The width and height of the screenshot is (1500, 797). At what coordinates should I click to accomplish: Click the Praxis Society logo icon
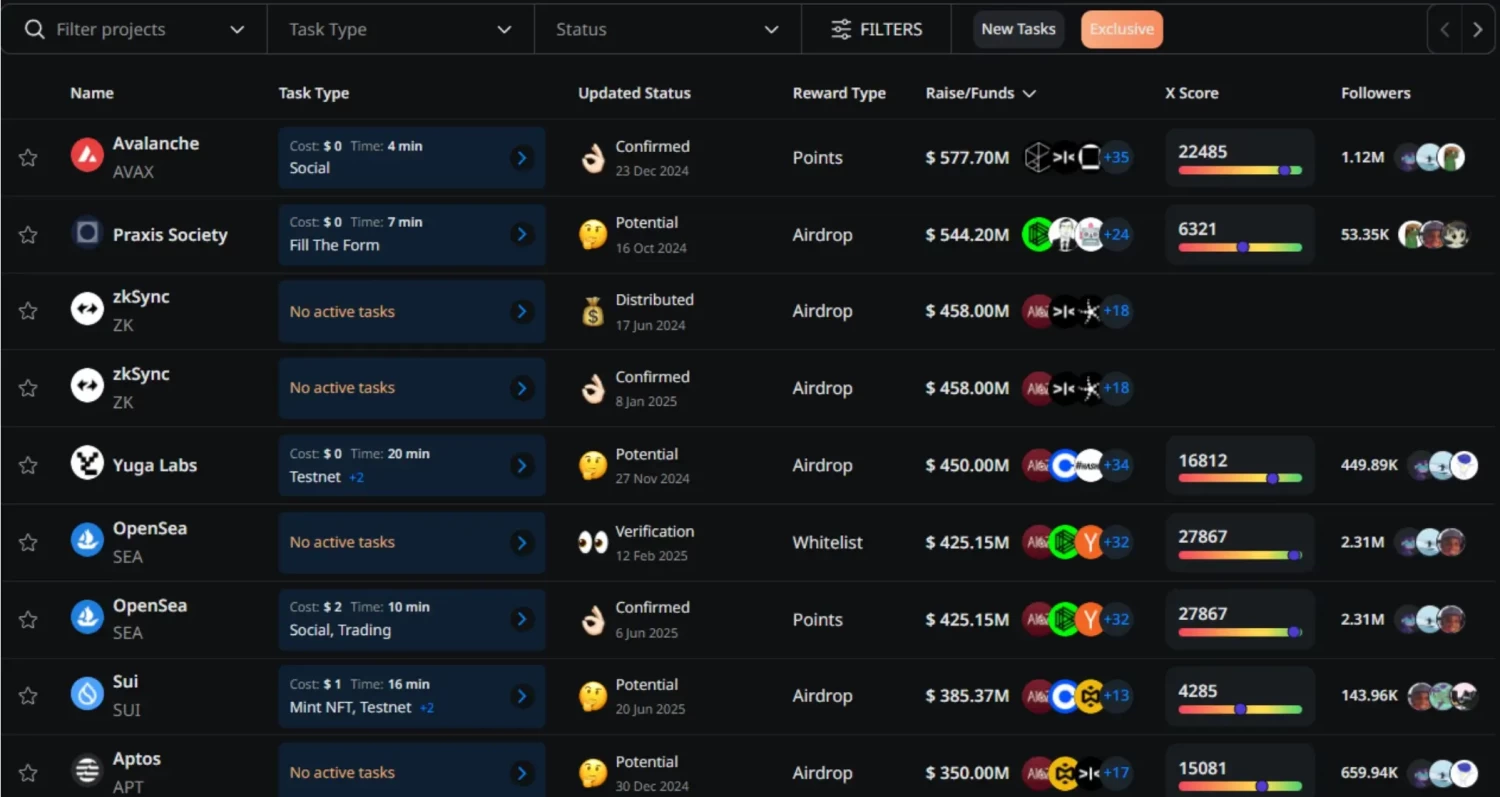tap(87, 233)
